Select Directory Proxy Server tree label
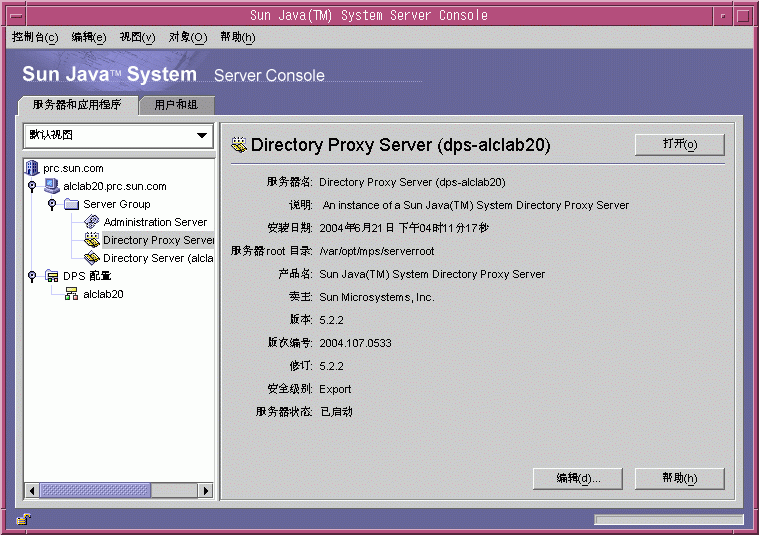759x535 pixels. pyautogui.click(x=158, y=240)
